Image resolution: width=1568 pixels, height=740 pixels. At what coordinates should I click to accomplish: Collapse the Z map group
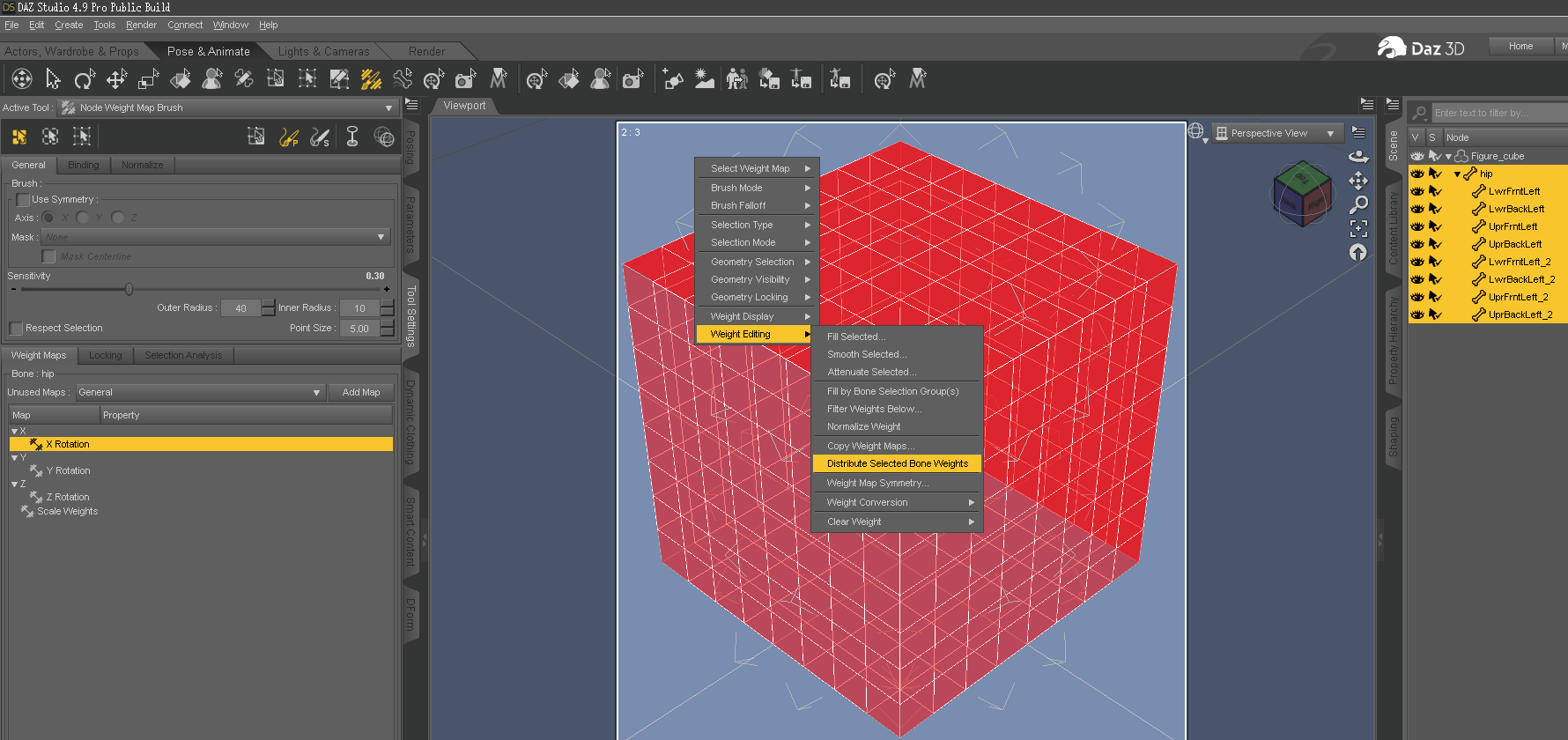click(x=14, y=485)
